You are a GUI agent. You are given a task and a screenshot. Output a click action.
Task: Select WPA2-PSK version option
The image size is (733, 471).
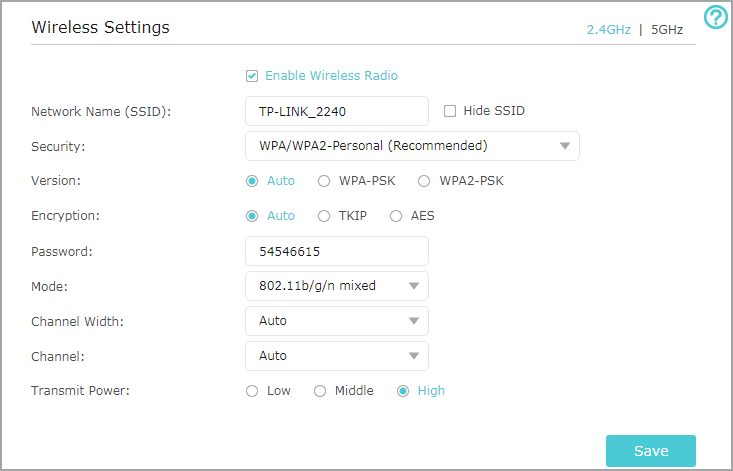[x=424, y=181]
